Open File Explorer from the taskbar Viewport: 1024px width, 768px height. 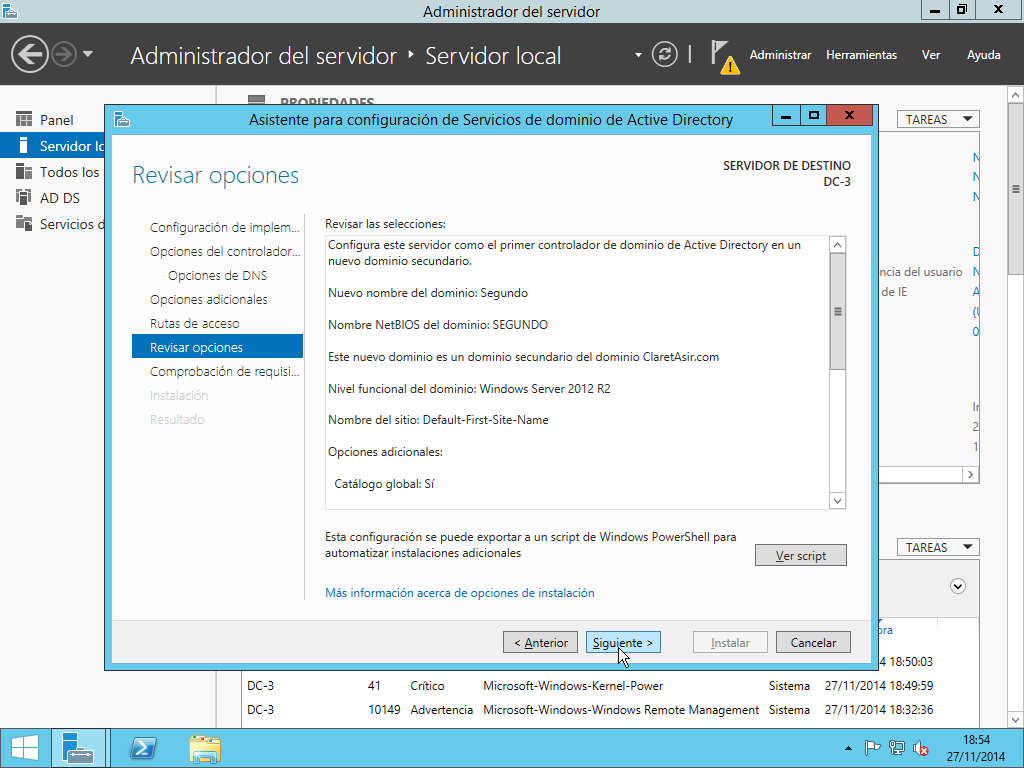click(204, 748)
